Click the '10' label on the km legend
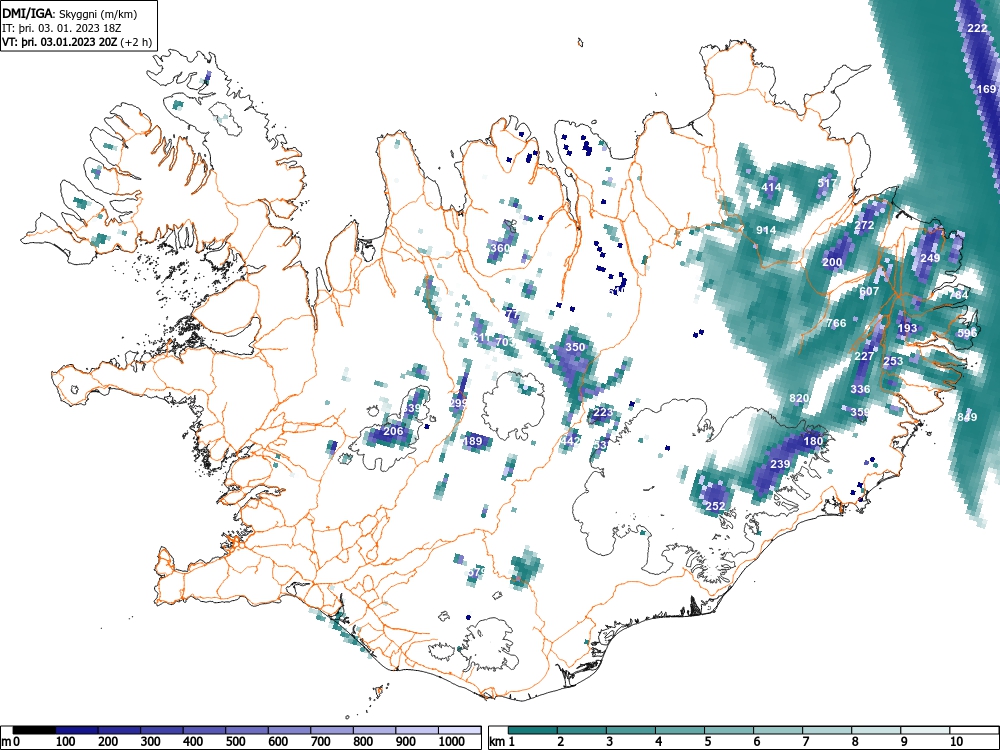This screenshot has width=1000, height=750. 956,742
